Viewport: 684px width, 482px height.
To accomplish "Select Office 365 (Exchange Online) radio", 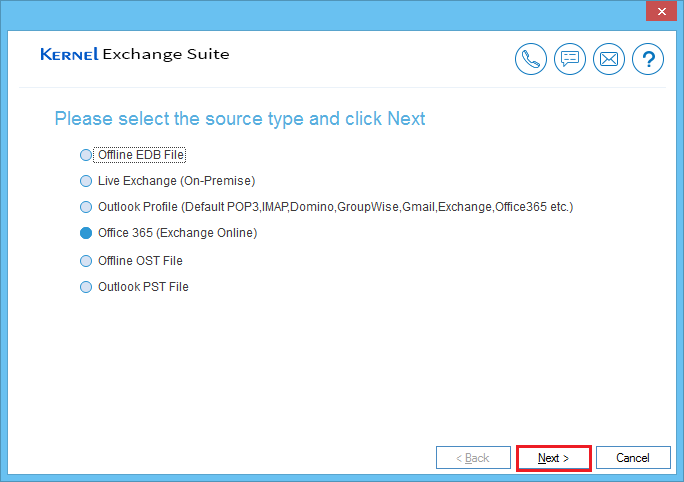I will pyautogui.click(x=86, y=233).
